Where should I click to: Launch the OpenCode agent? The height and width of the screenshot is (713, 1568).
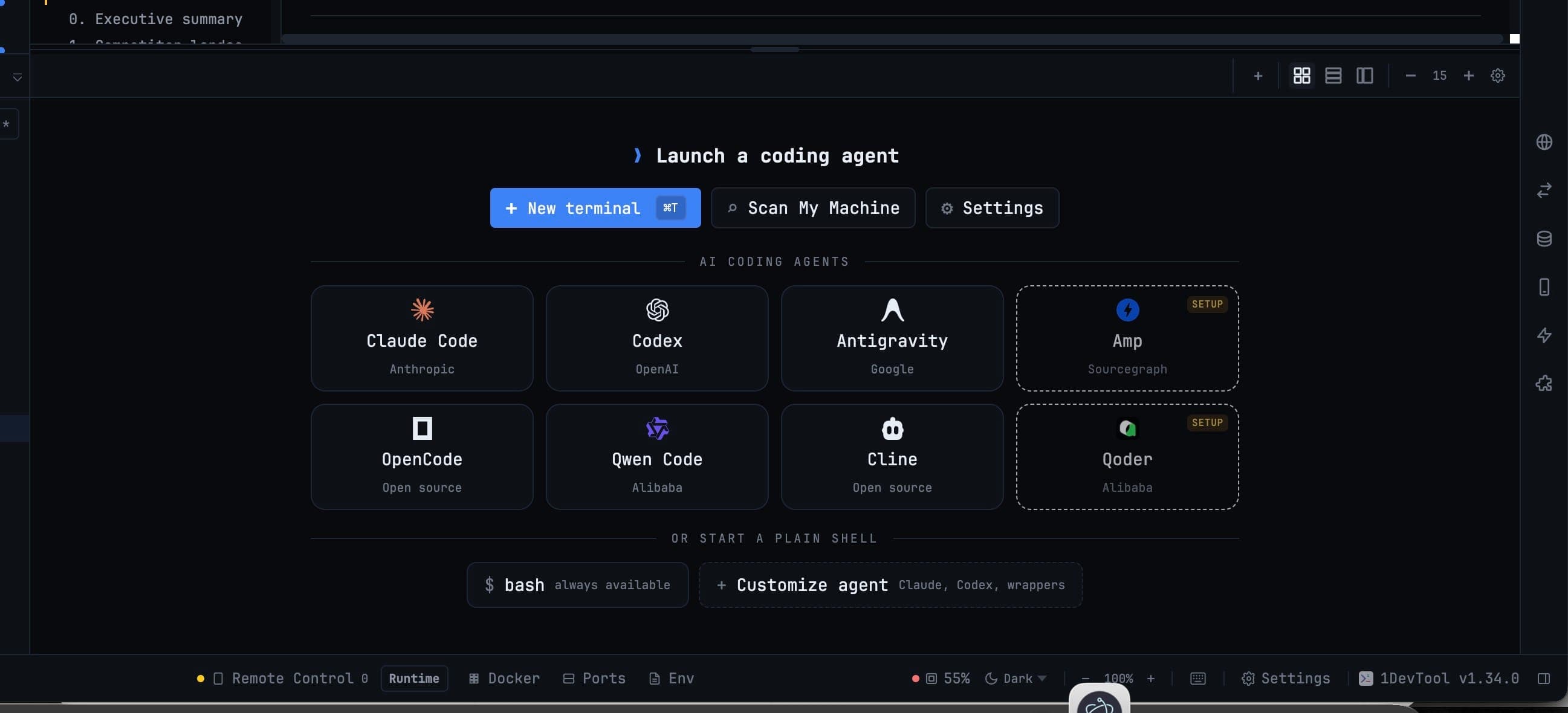(422, 457)
